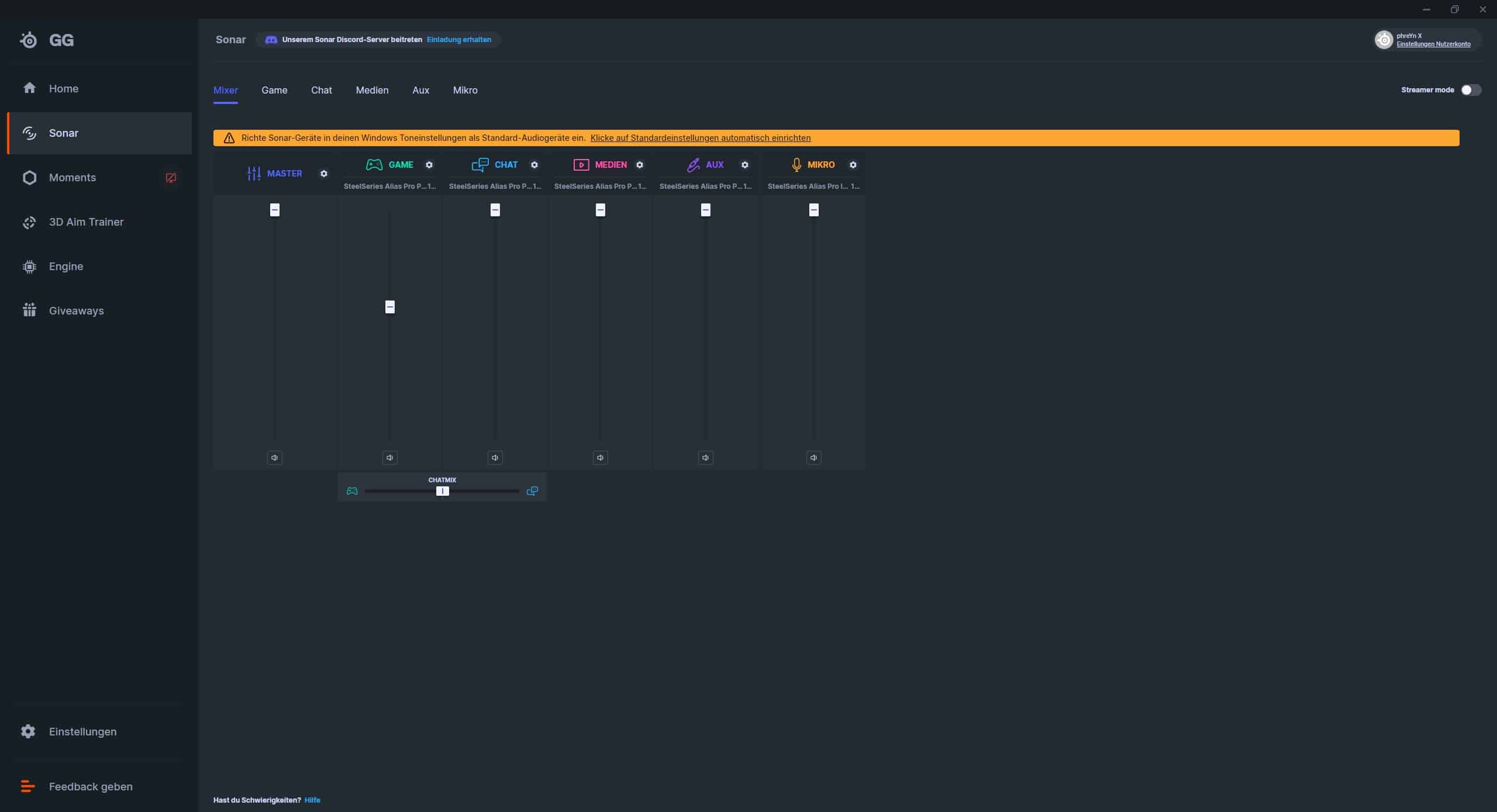Open GAME output device dropdown

tap(389, 186)
